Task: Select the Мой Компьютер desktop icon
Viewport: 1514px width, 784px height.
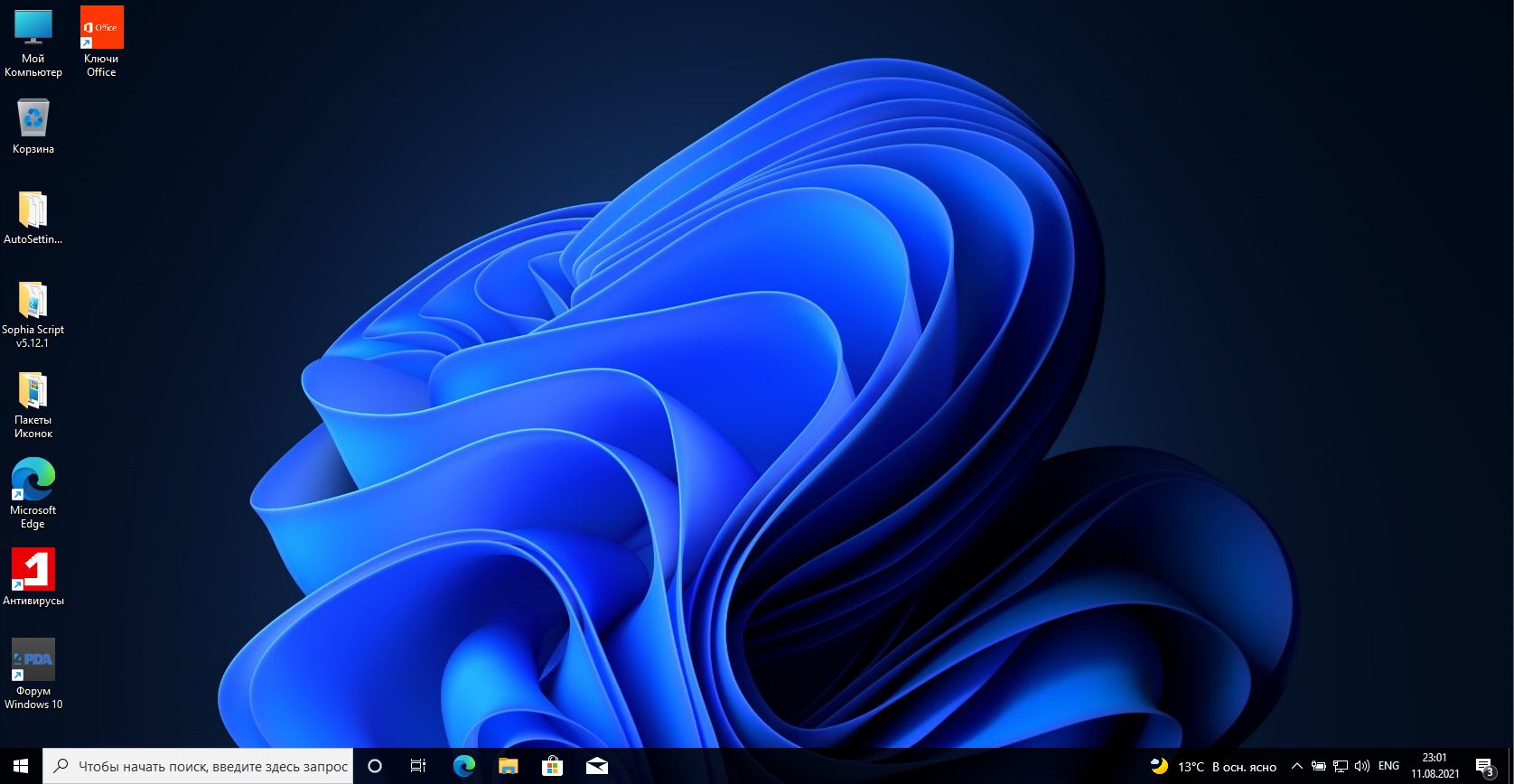Action: pyautogui.click(x=33, y=42)
